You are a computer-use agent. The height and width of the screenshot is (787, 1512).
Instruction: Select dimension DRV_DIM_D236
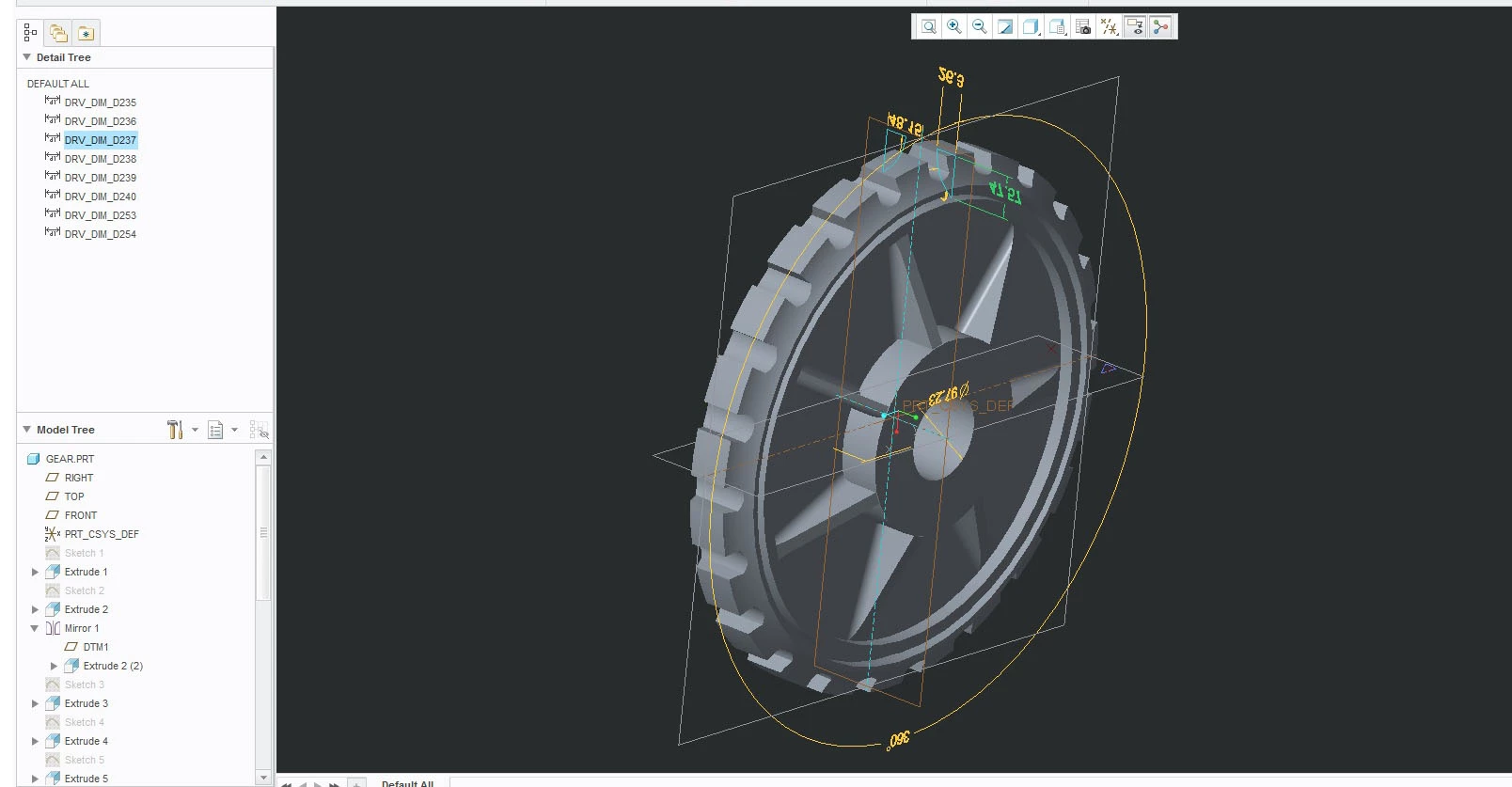pyautogui.click(x=101, y=121)
